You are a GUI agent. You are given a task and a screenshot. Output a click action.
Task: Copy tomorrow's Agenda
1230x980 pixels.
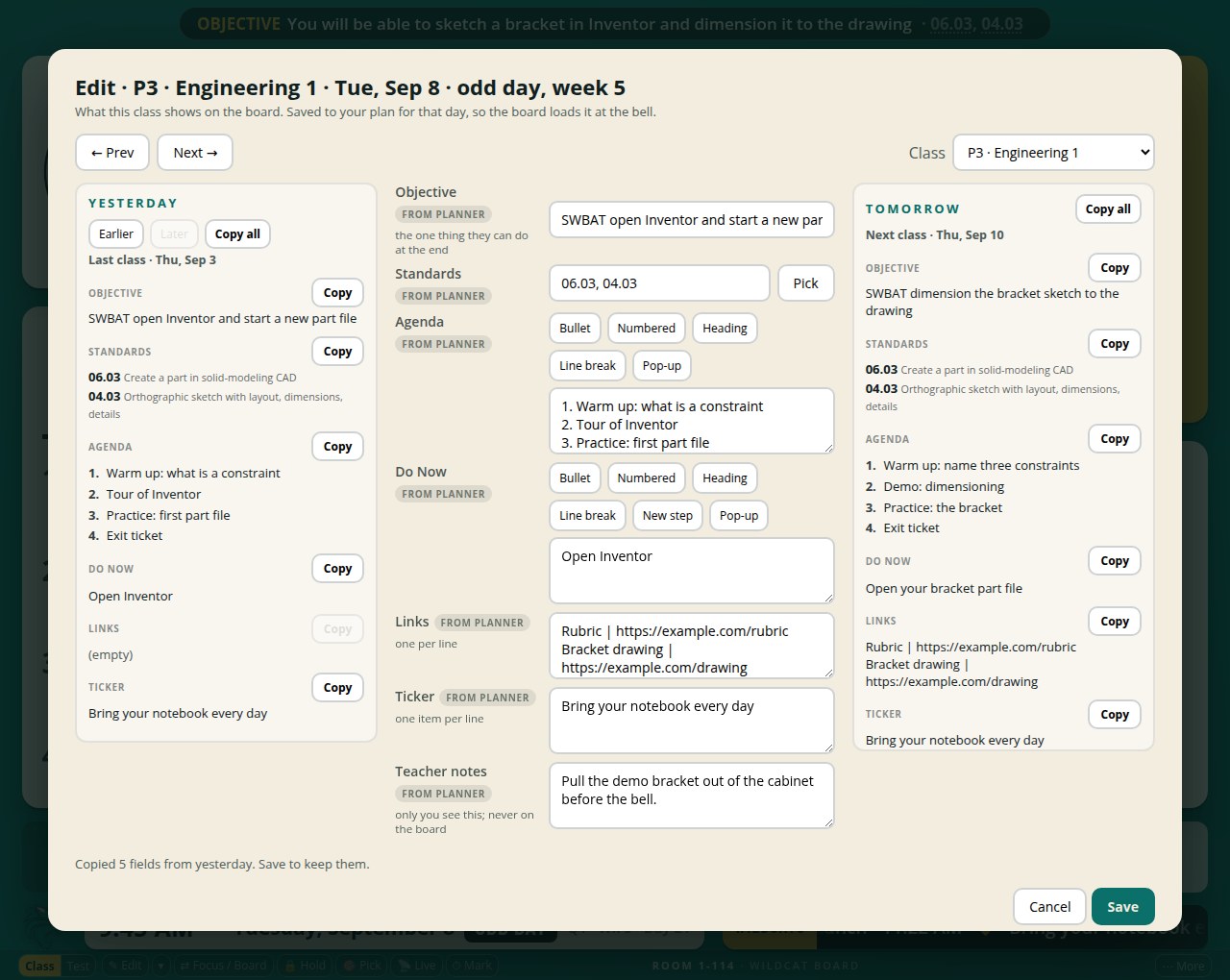pyautogui.click(x=1115, y=439)
